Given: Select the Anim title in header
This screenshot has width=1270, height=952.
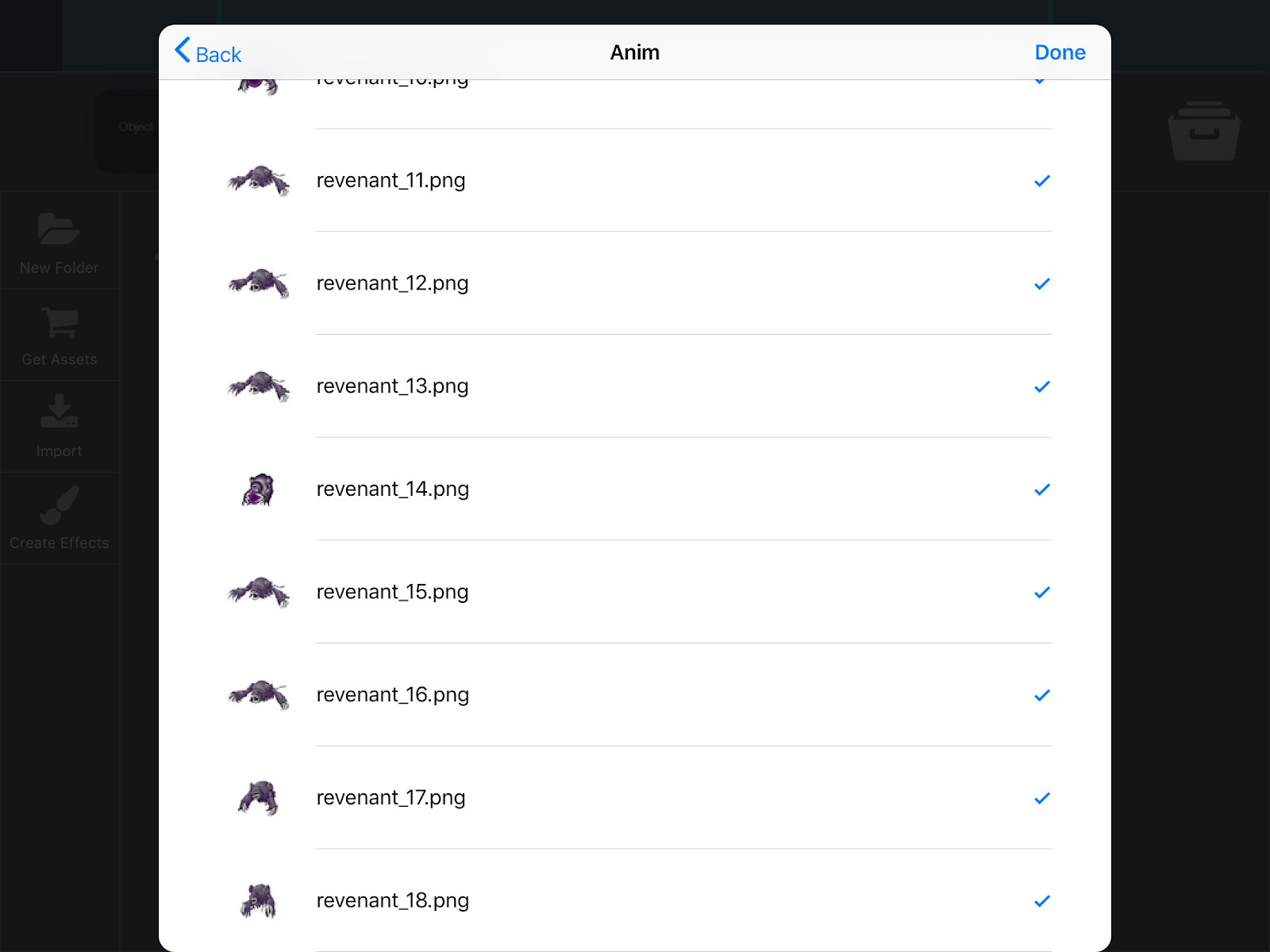Looking at the screenshot, I should (x=634, y=52).
